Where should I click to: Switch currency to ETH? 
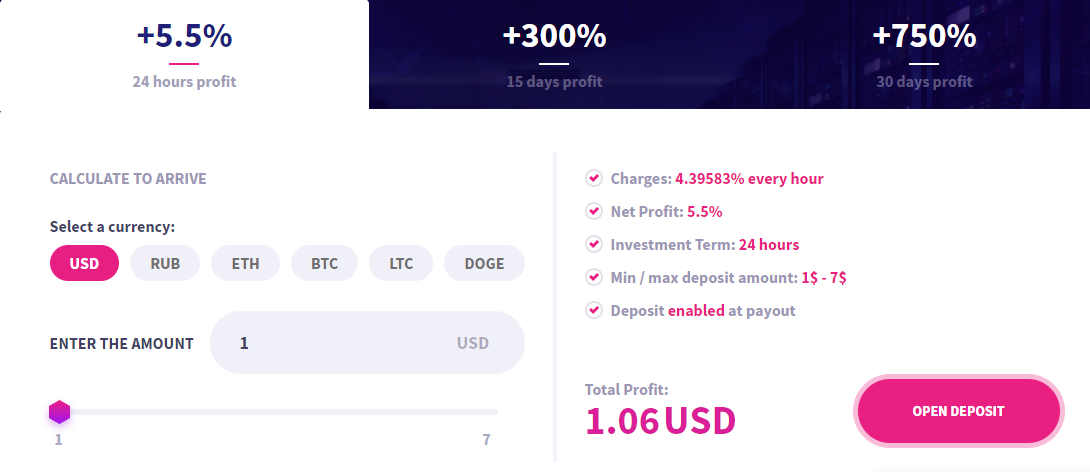tap(245, 264)
